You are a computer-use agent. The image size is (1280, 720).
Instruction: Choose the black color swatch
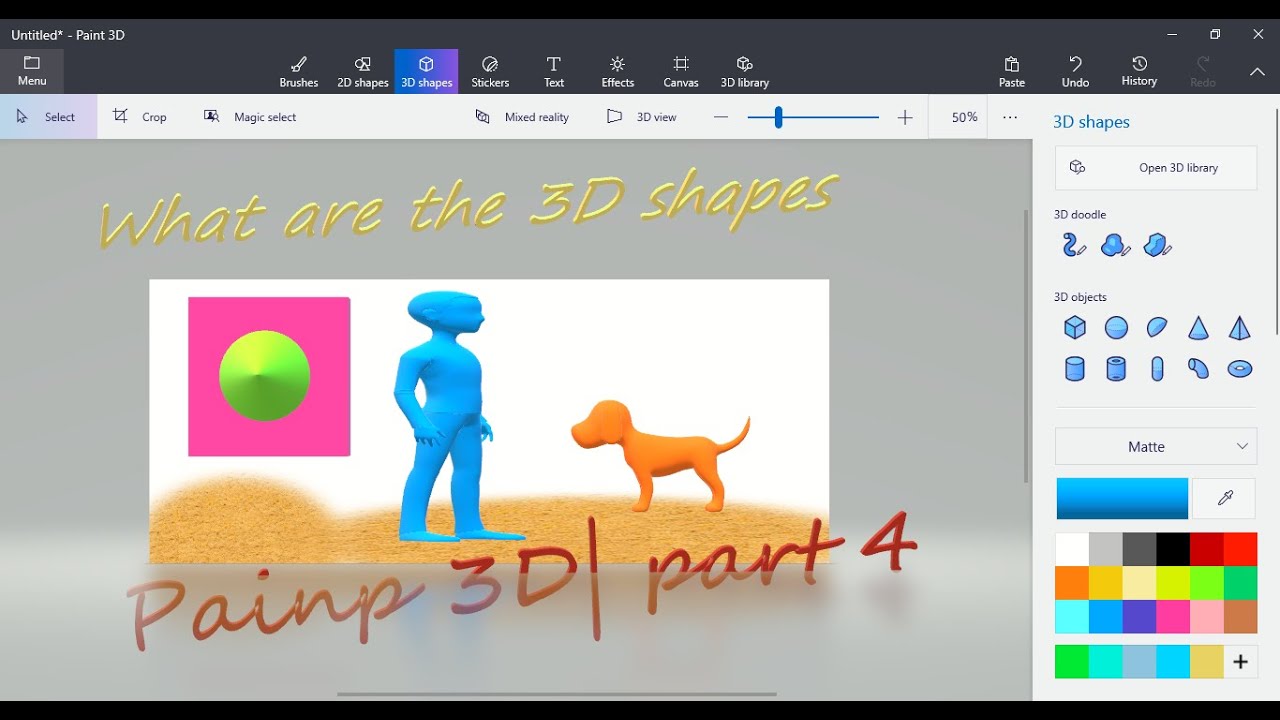pyautogui.click(x=1173, y=550)
